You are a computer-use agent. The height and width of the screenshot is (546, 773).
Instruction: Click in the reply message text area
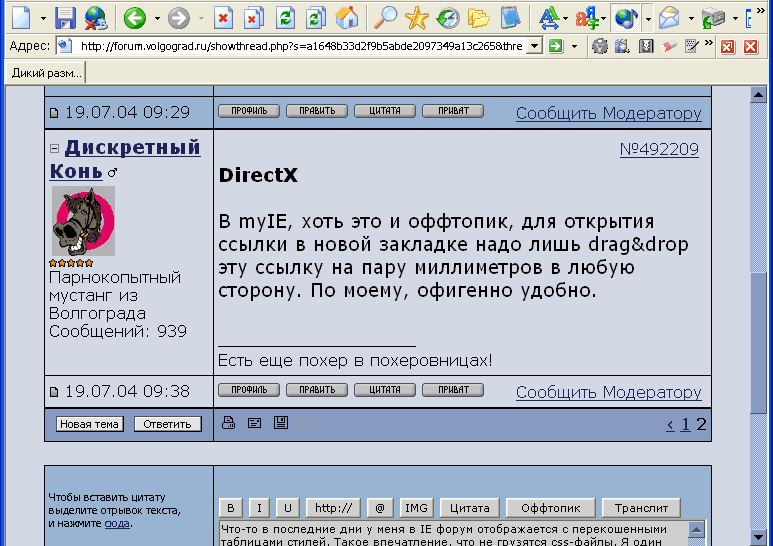coord(450,532)
